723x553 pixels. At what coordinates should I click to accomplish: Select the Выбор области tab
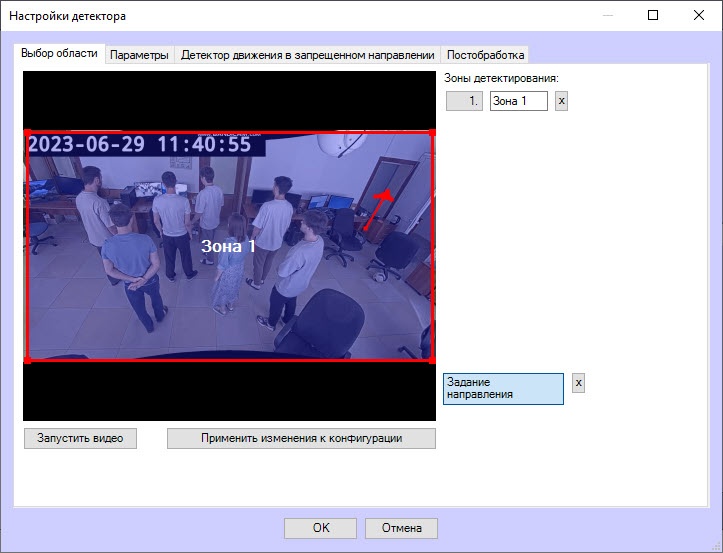click(59, 54)
